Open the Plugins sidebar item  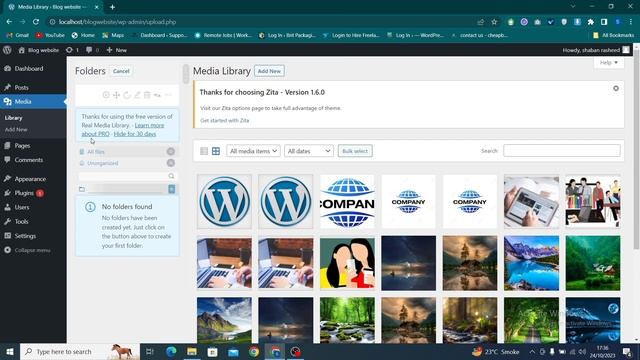[24, 193]
